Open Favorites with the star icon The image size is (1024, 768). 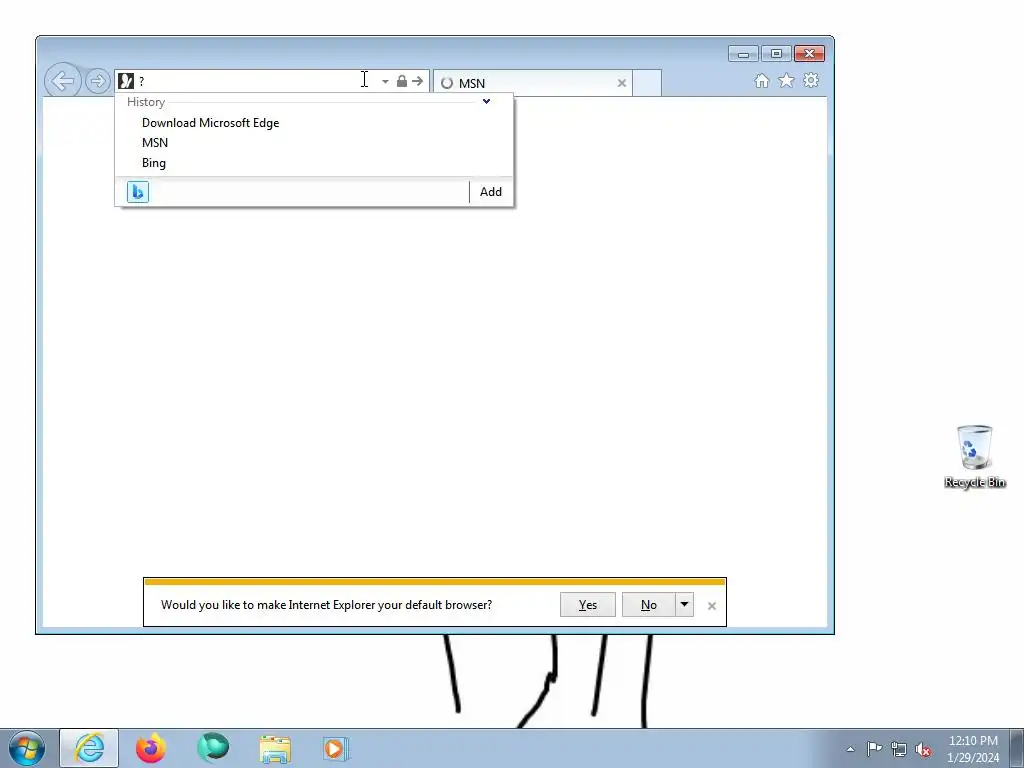[786, 80]
